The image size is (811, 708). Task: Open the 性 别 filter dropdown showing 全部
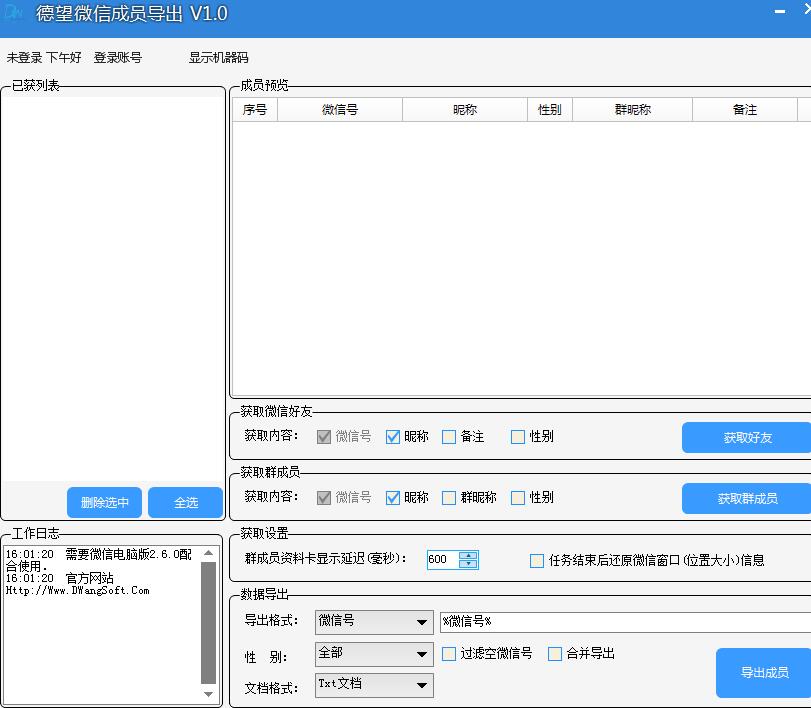click(372, 653)
